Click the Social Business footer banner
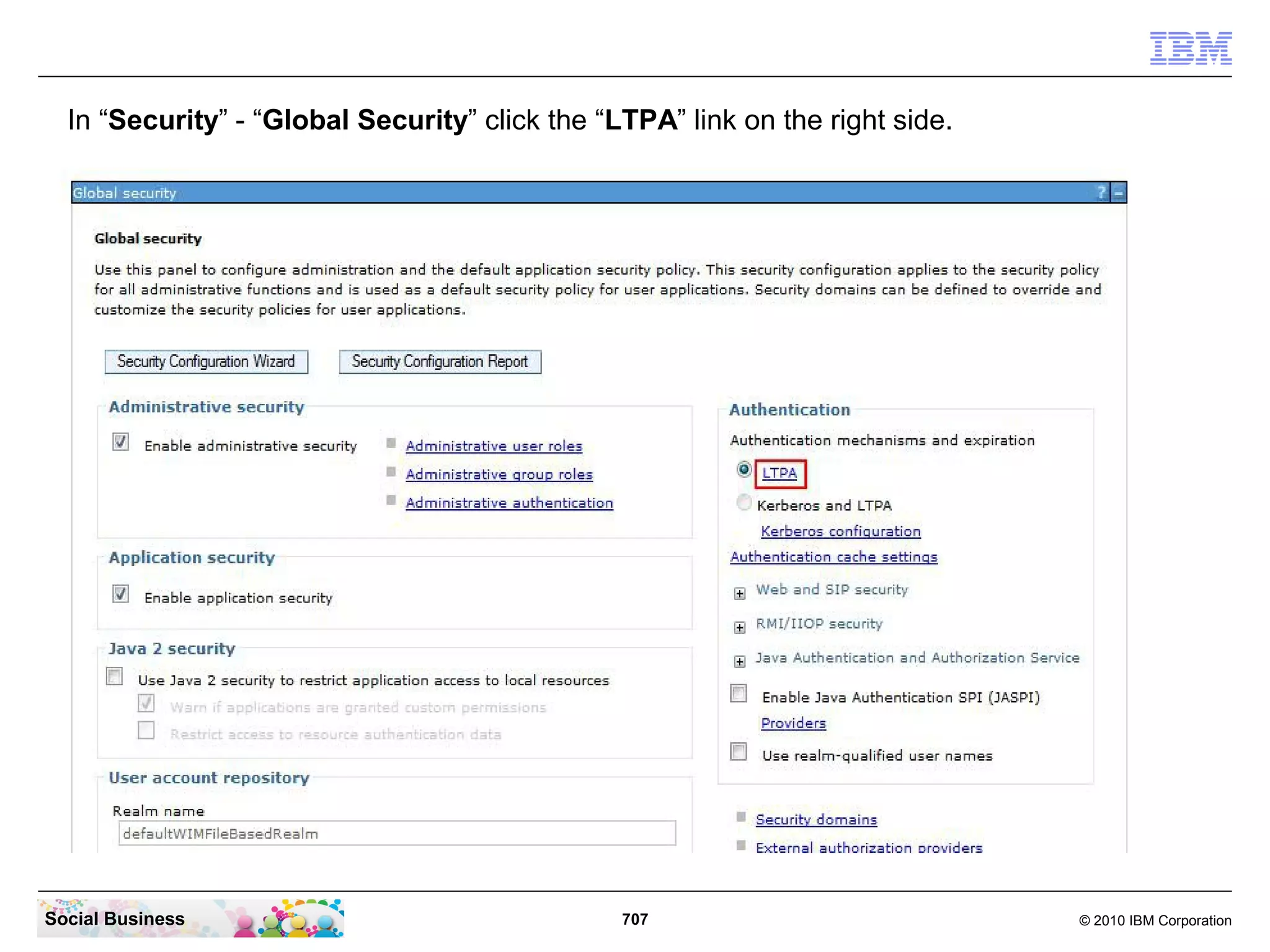Image resolution: width=1270 pixels, height=952 pixels. pyautogui.click(x=190, y=919)
